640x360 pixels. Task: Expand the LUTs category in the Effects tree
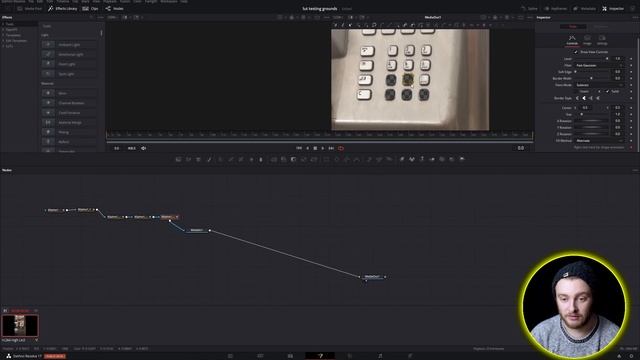click(x=3, y=46)
